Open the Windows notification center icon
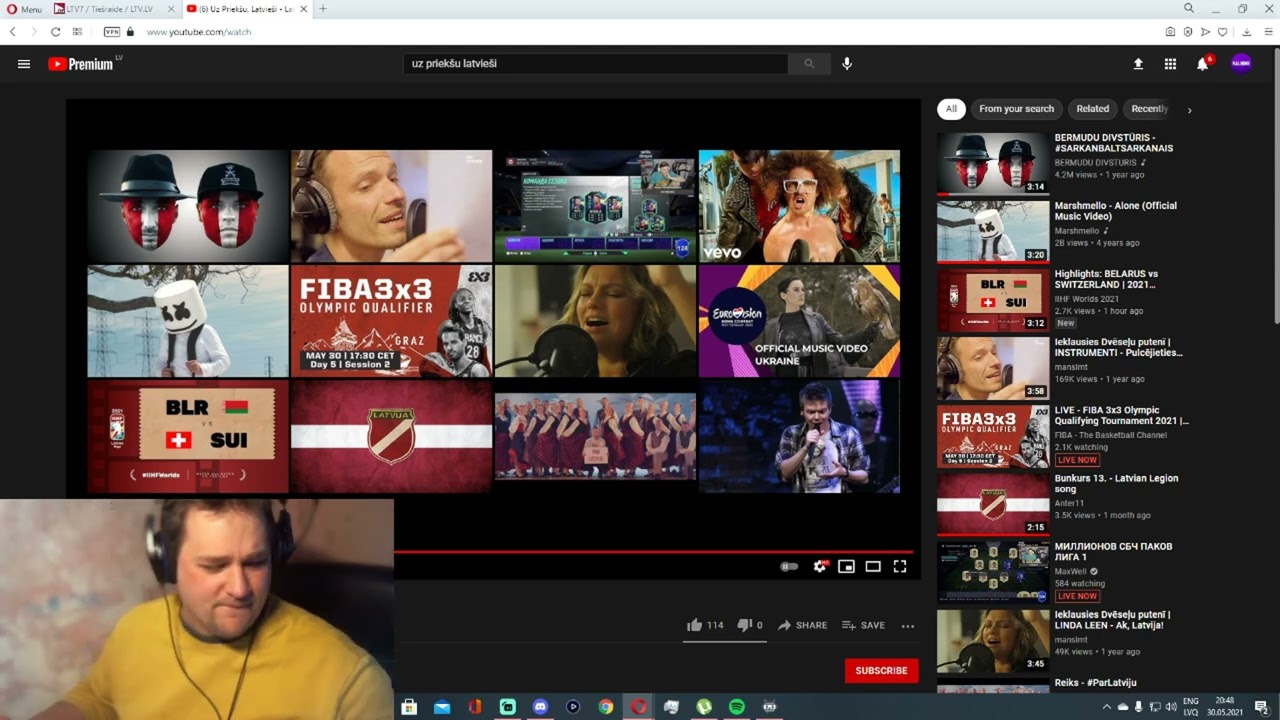The image size is (1280, 720). click(x=1261, y=707)
